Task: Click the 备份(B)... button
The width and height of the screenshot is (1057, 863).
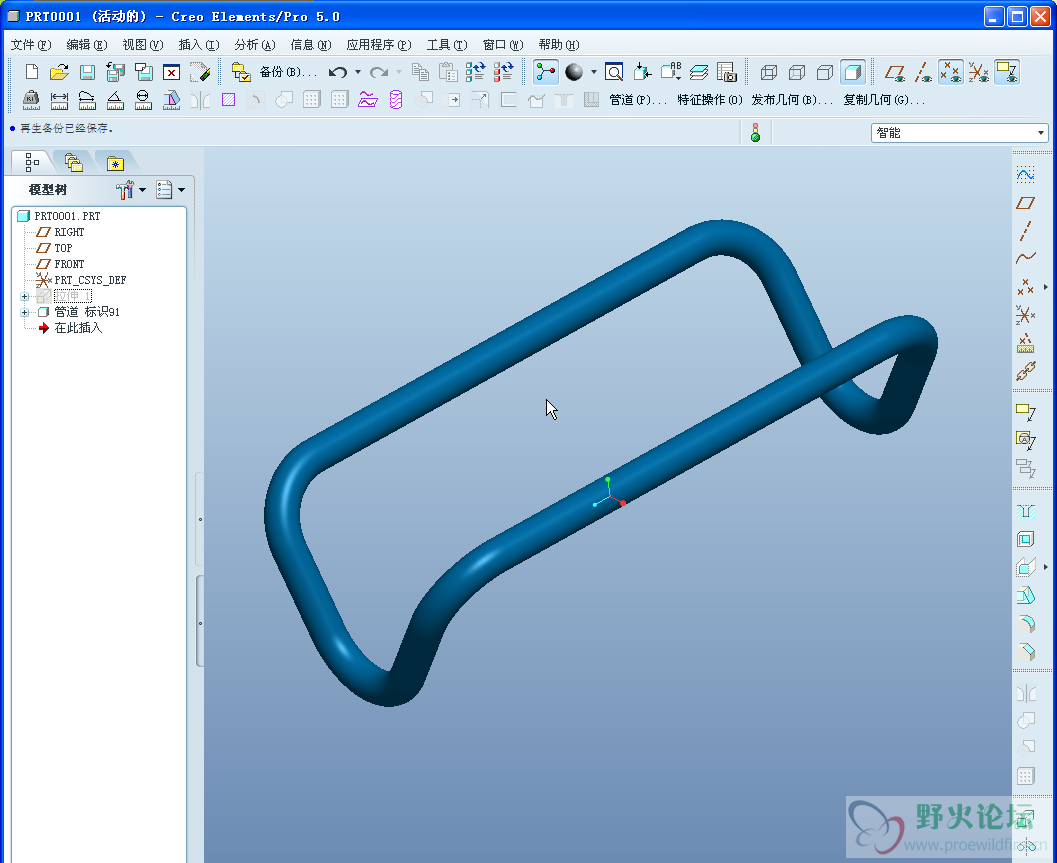Action: 288,71
